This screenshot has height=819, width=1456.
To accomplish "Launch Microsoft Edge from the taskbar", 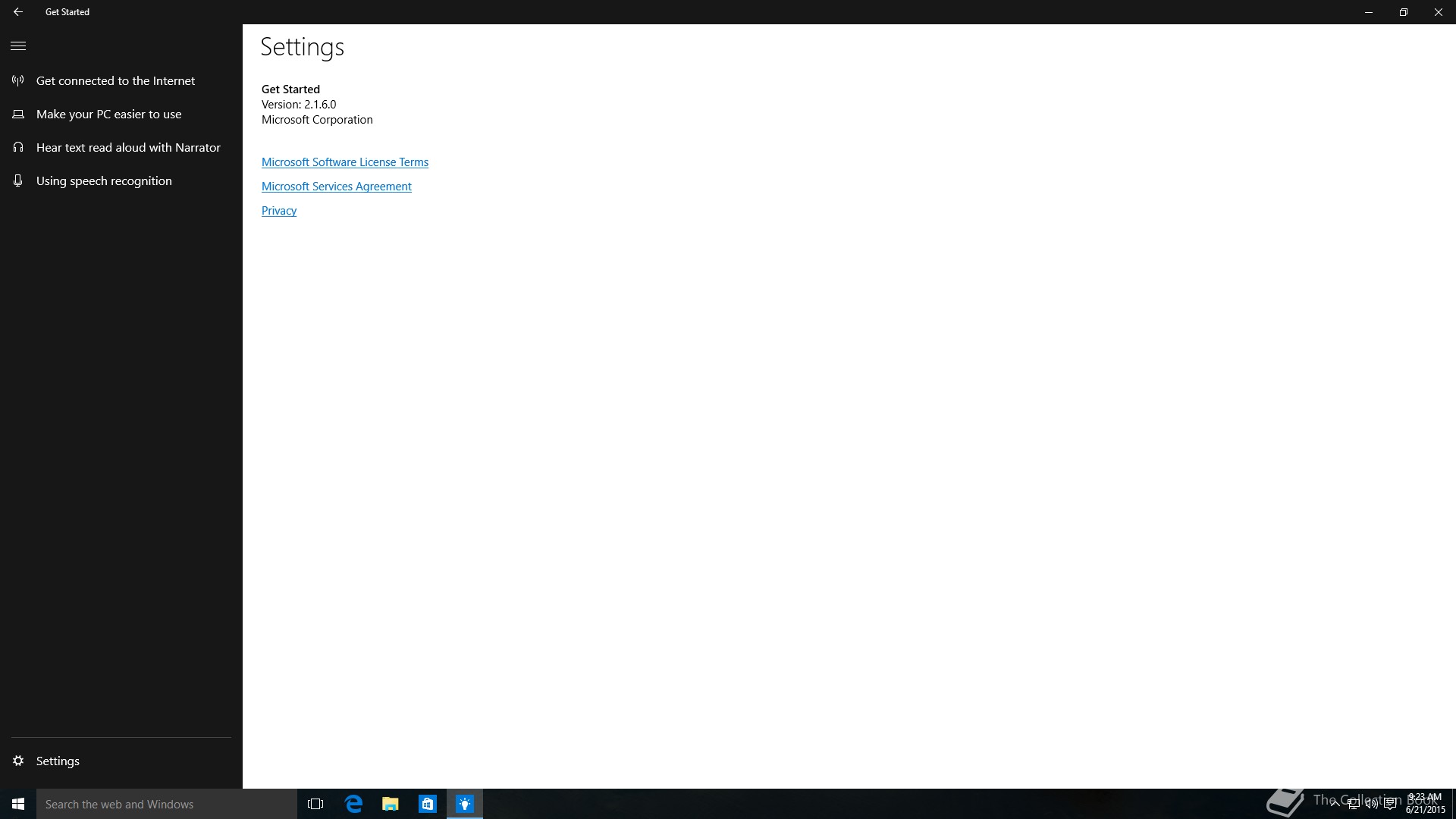I will click(x=353, y=804).
